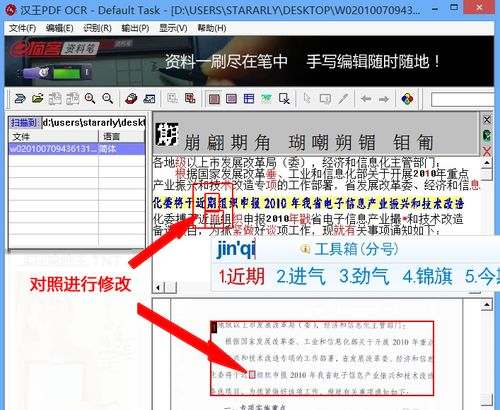500x410 pixels.
Task: Click the red region layout icon
Action: point(190,99)
